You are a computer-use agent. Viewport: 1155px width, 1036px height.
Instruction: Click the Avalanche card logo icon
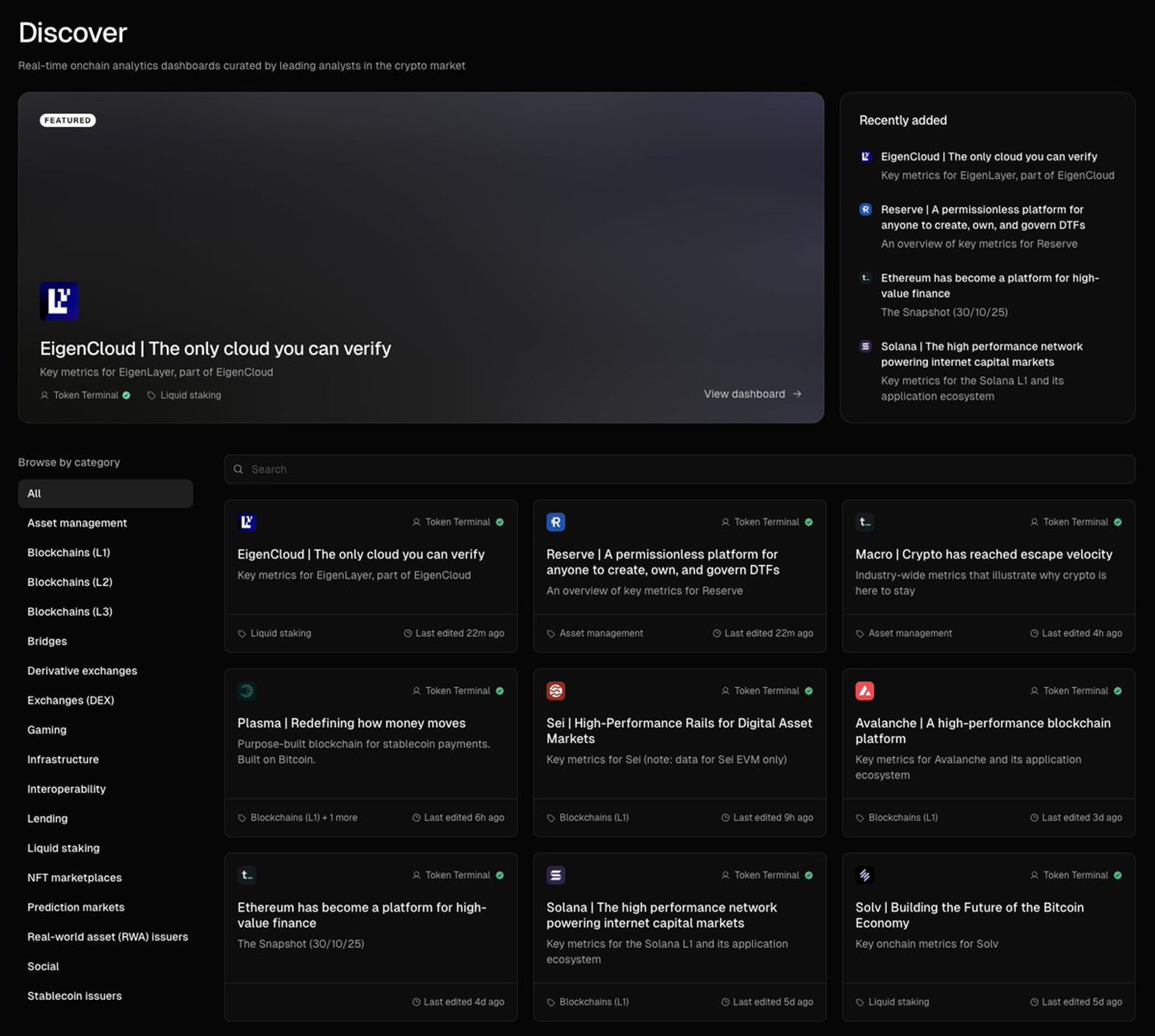coord(864,691)
